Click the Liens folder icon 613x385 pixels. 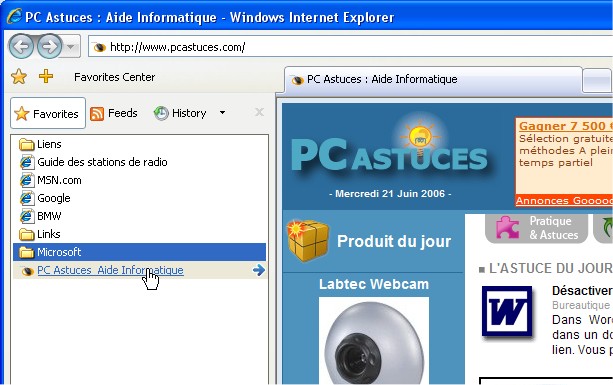[x=27, y=145]
